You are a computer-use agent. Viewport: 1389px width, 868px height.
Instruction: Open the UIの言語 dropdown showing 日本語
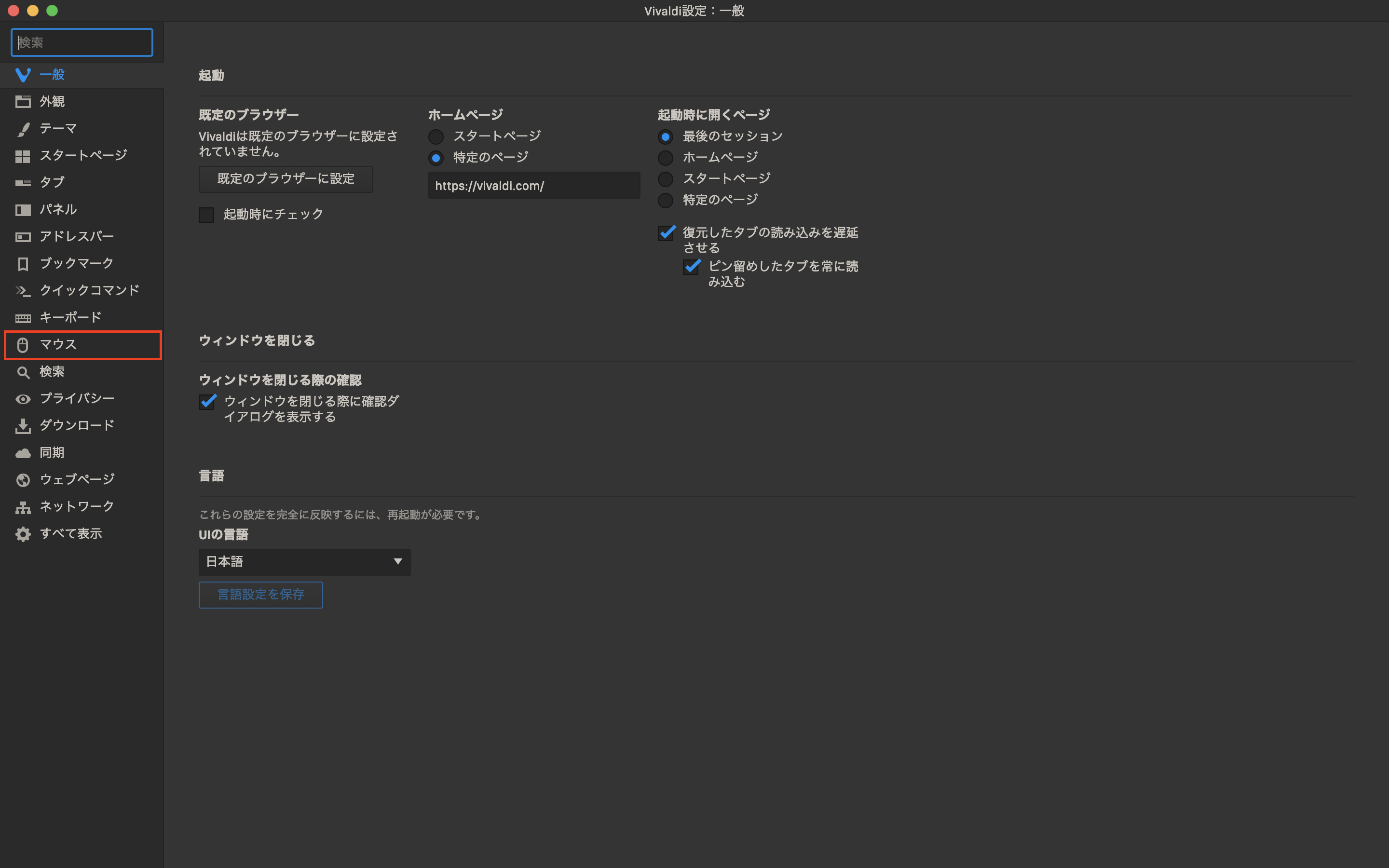pos(304,561)
